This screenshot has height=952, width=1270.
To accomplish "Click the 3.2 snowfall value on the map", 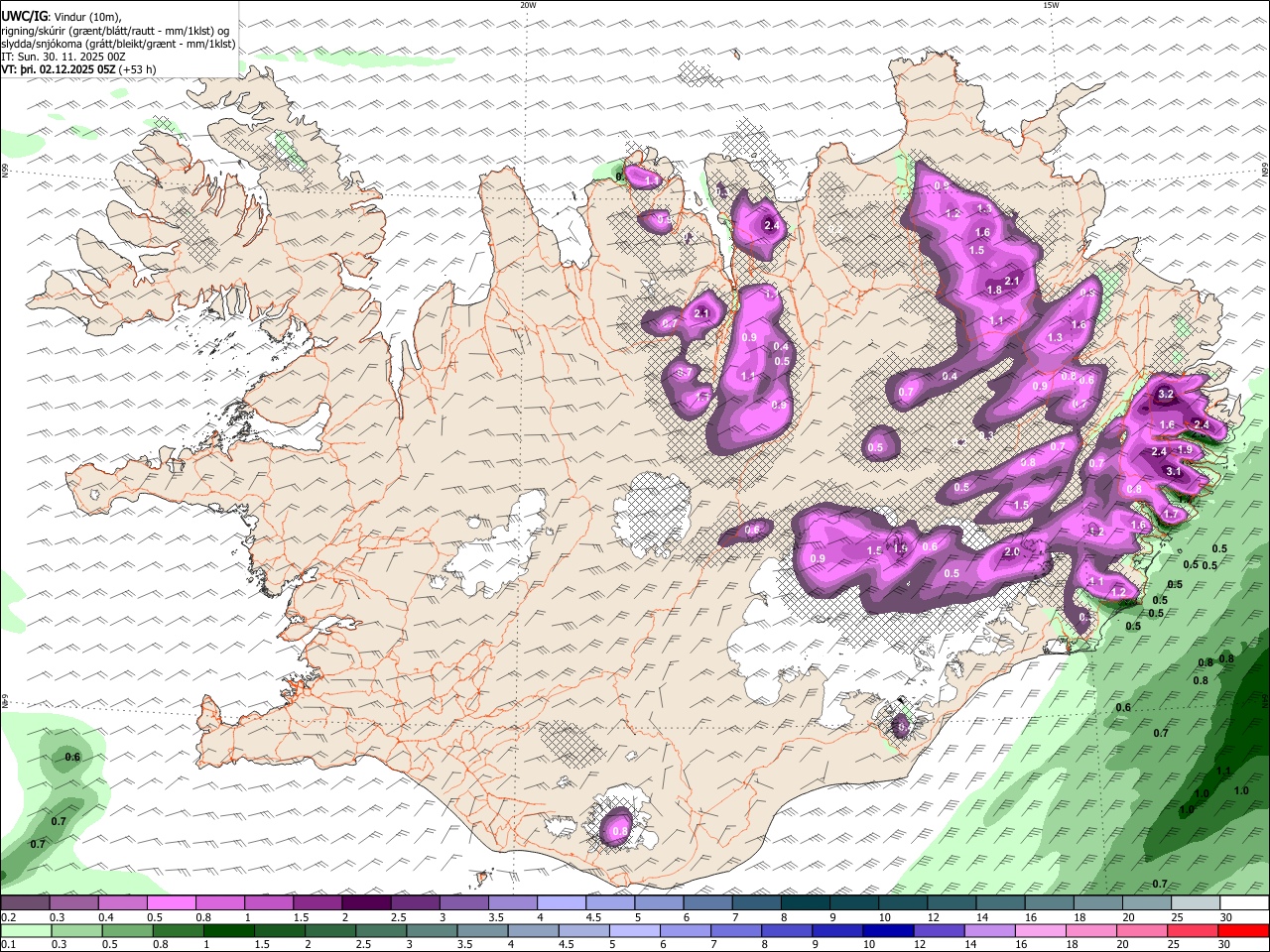I will coord(1166,394).
